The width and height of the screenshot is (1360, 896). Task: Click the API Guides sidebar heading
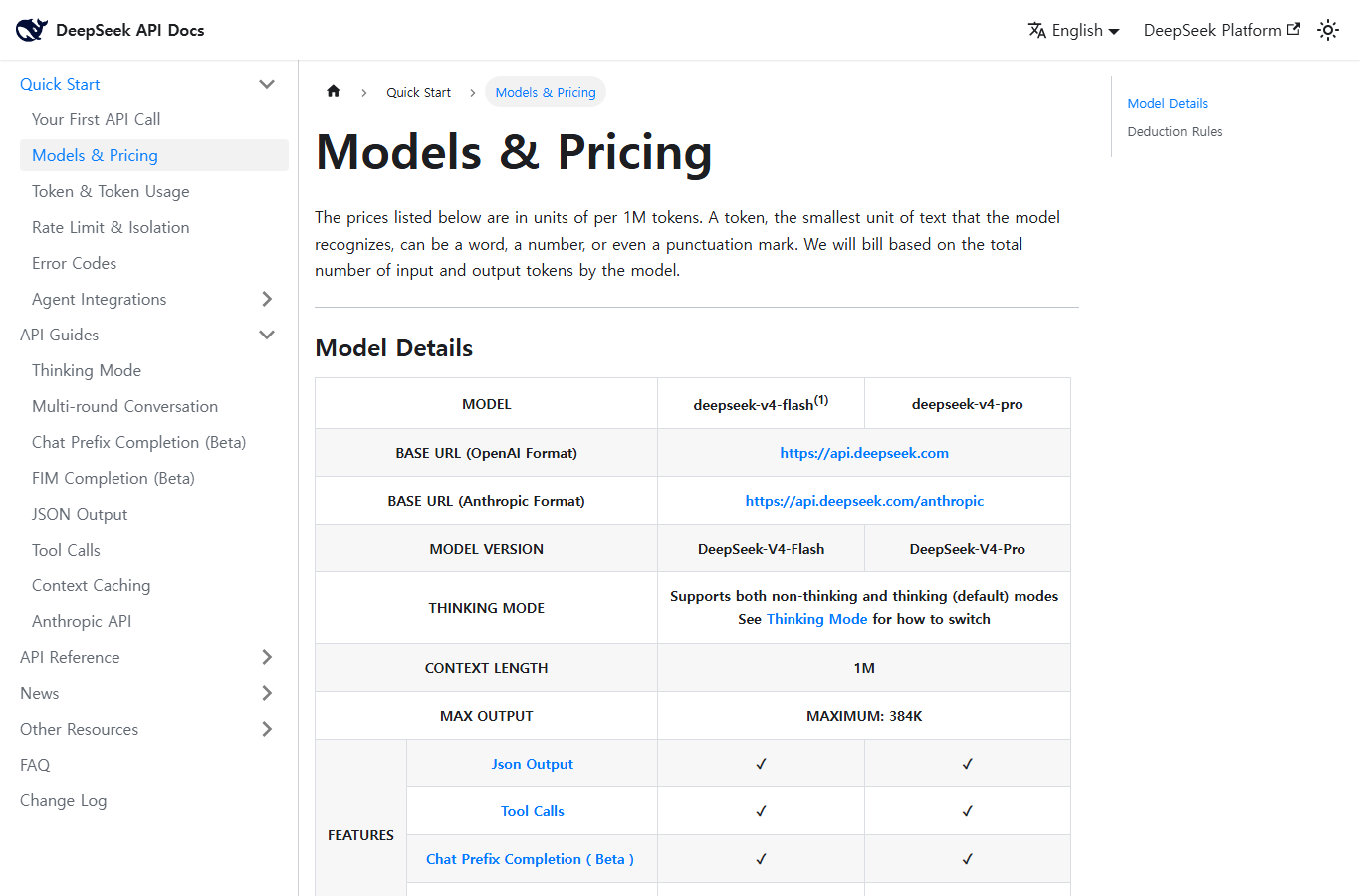[x=59, y=335]
